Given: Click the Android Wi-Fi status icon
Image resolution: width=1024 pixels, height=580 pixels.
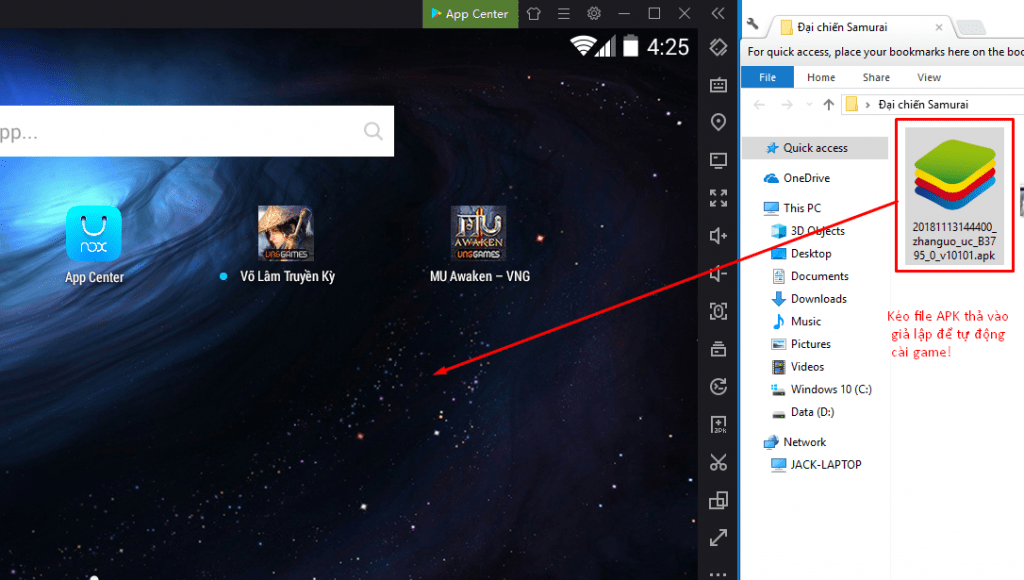Looking at the screenshot, I should pyautogui.click(x=583, y=46).
